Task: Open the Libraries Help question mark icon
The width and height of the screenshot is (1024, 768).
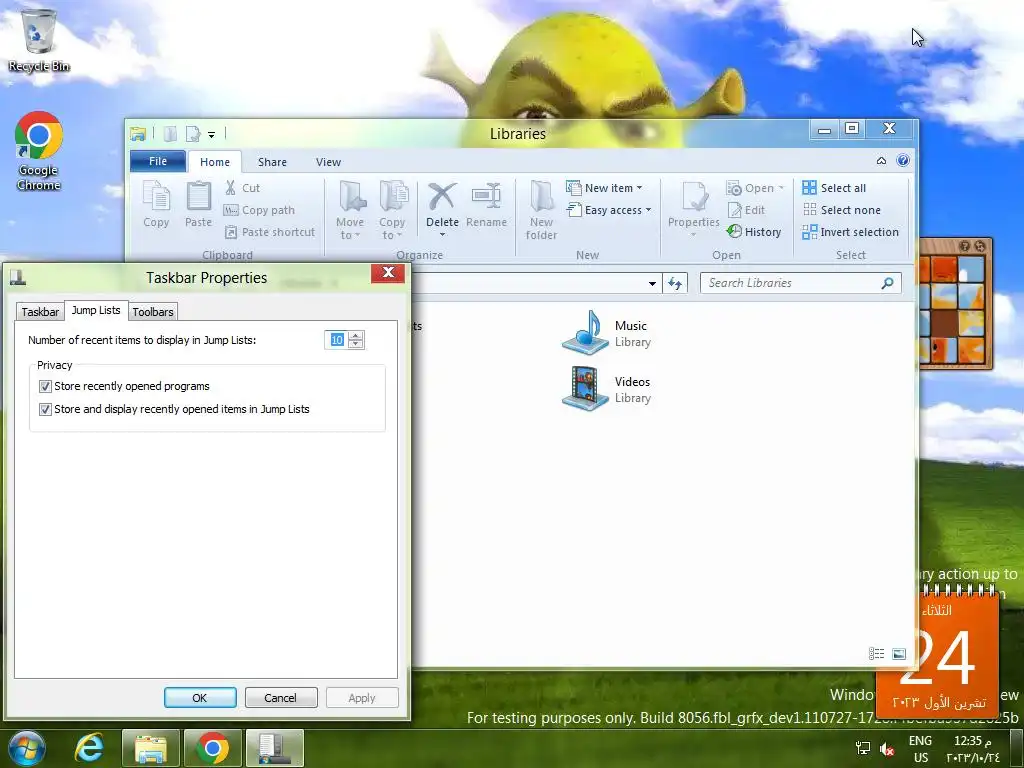Action: [903, 161]
